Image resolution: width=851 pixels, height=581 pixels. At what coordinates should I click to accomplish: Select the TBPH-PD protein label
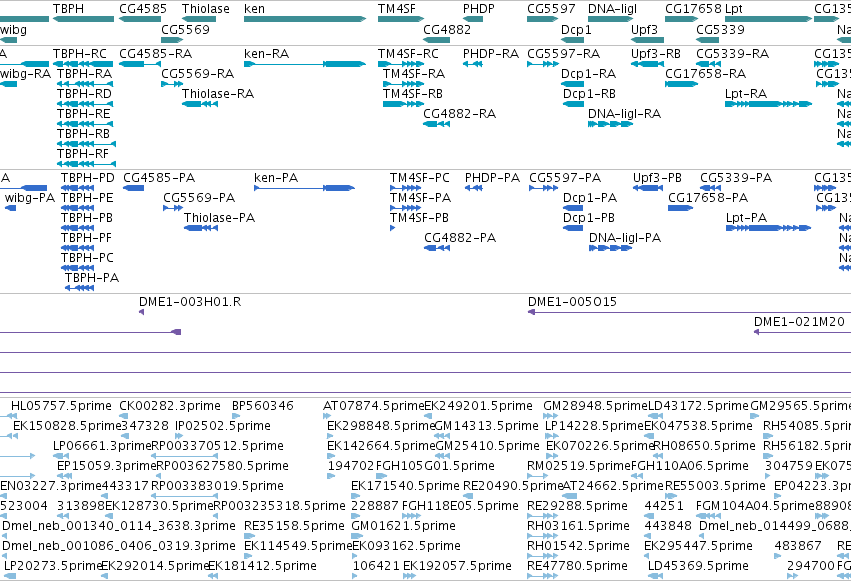point(88,178)
